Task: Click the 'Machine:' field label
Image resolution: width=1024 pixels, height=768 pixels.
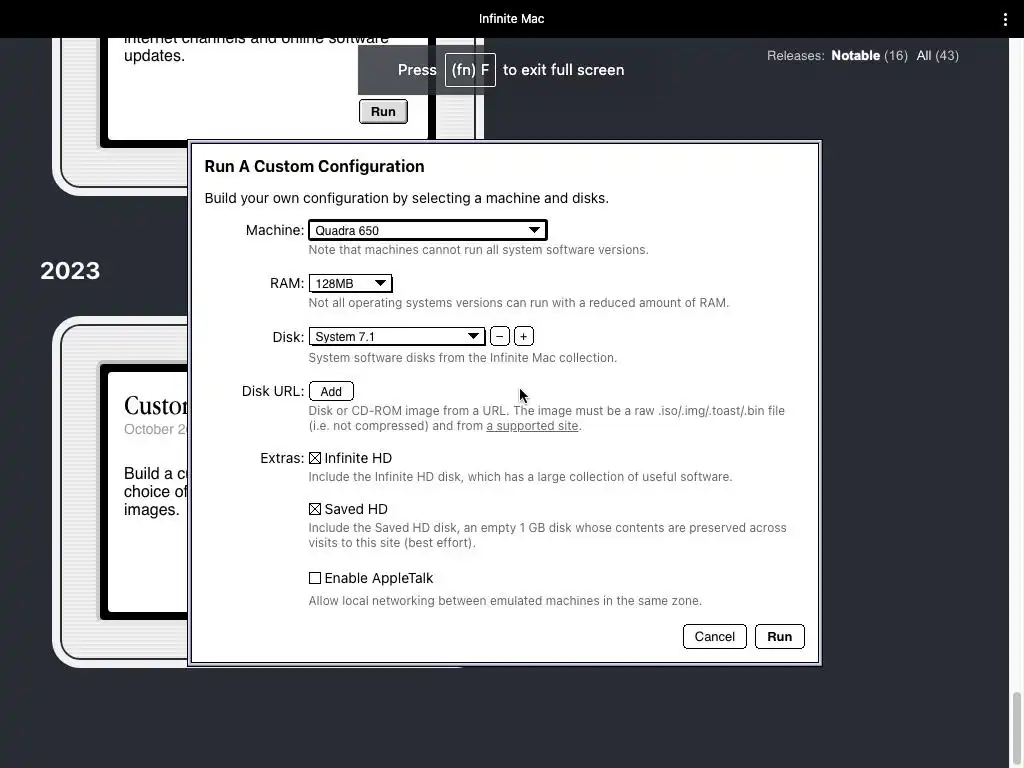Action: [x=275, y=230]
